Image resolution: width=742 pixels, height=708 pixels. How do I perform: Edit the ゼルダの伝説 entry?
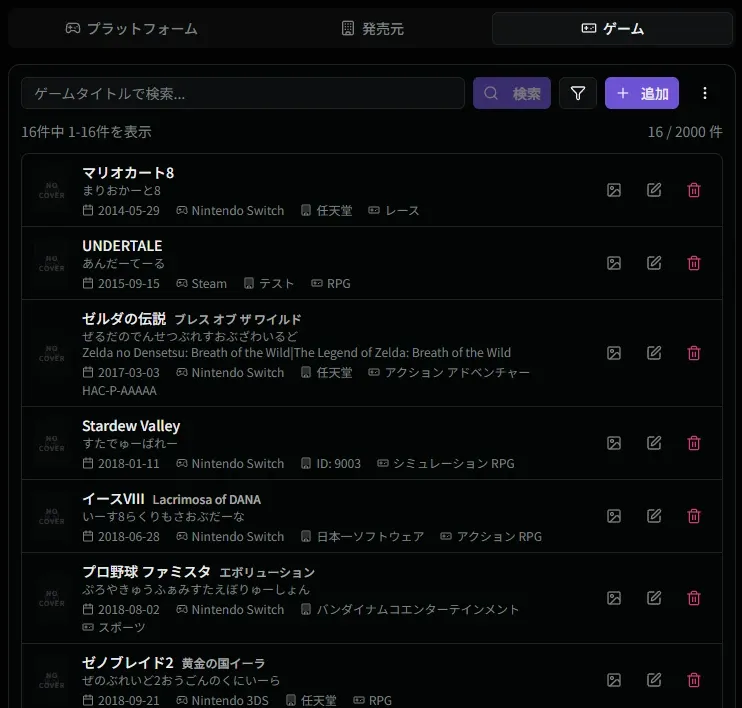654,353
